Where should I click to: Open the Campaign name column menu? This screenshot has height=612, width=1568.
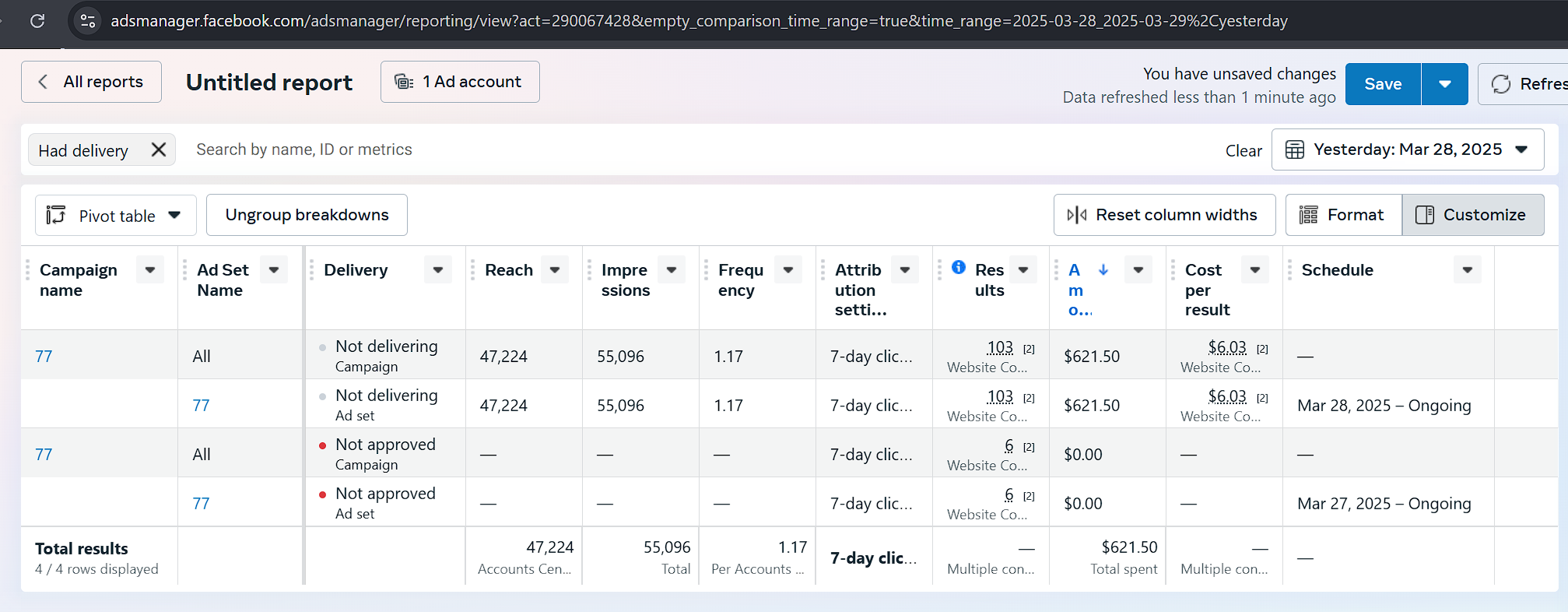(150, 270)
